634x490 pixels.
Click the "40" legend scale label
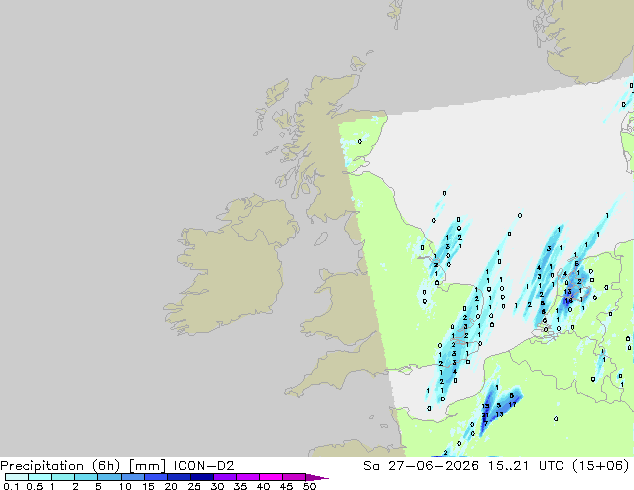click(263, 486)
